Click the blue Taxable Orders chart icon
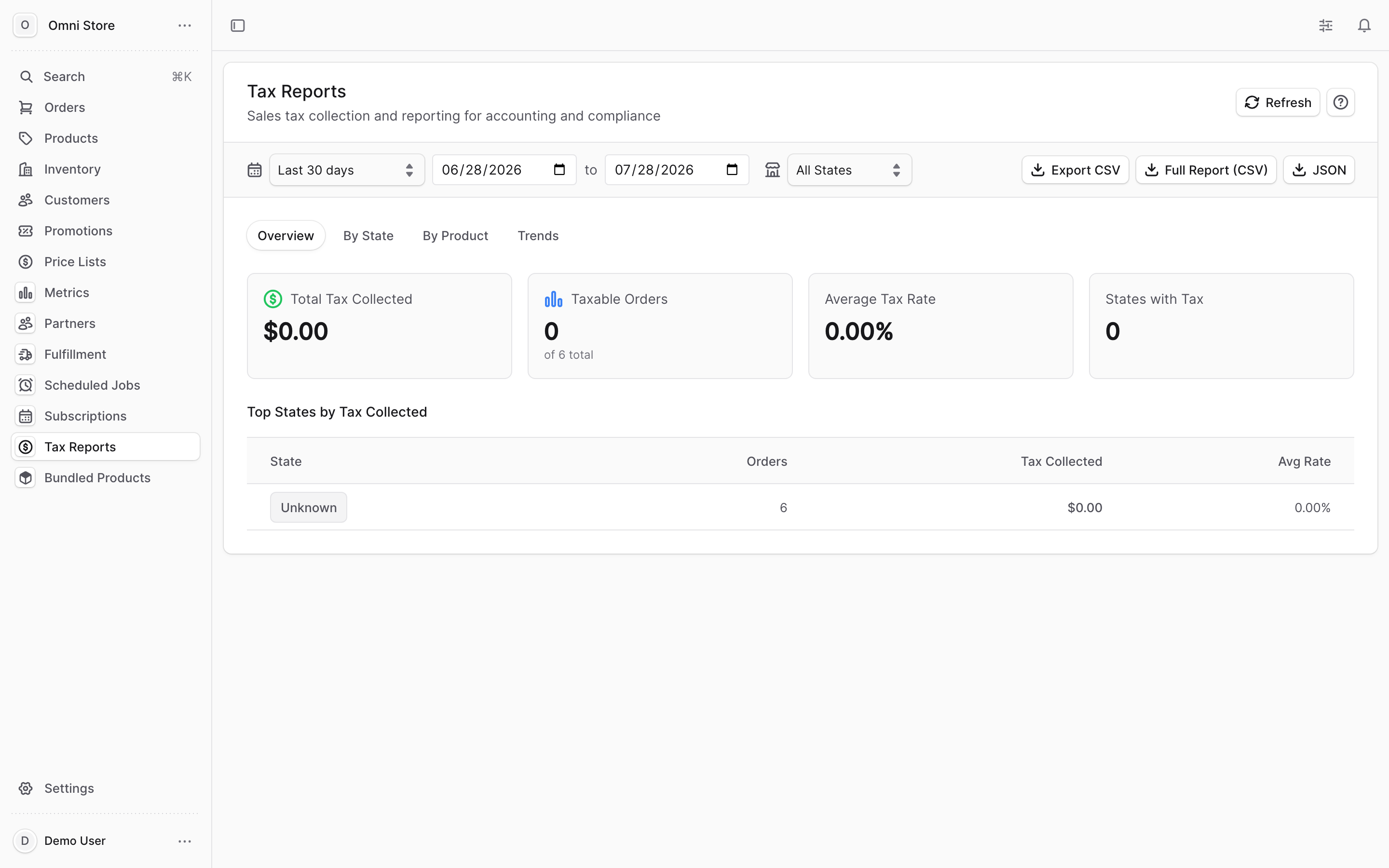 tap(553, 299)
